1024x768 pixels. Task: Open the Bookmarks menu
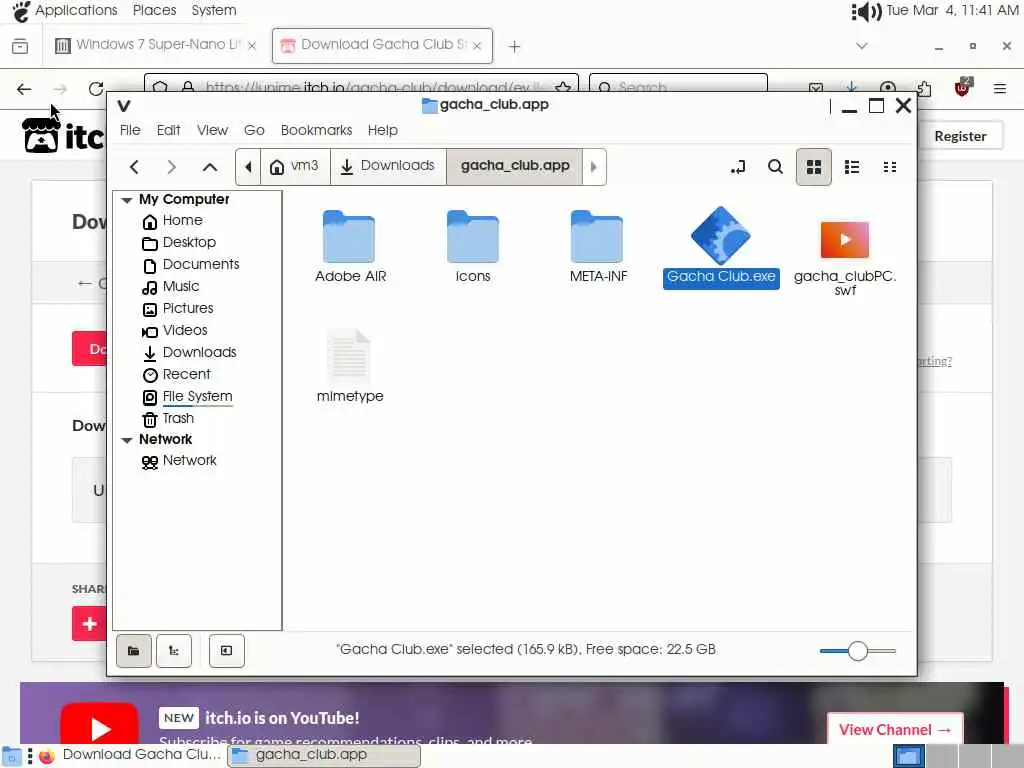[x=316, y=130]
